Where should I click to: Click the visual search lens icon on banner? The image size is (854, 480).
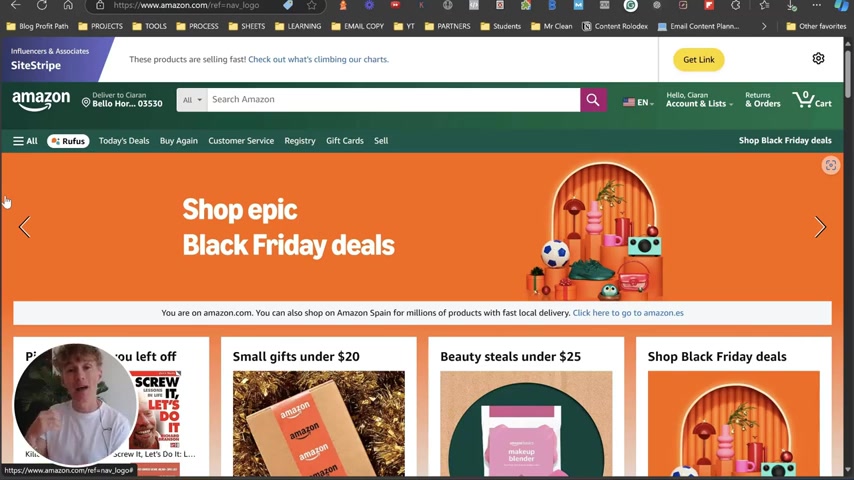(831, 166)
